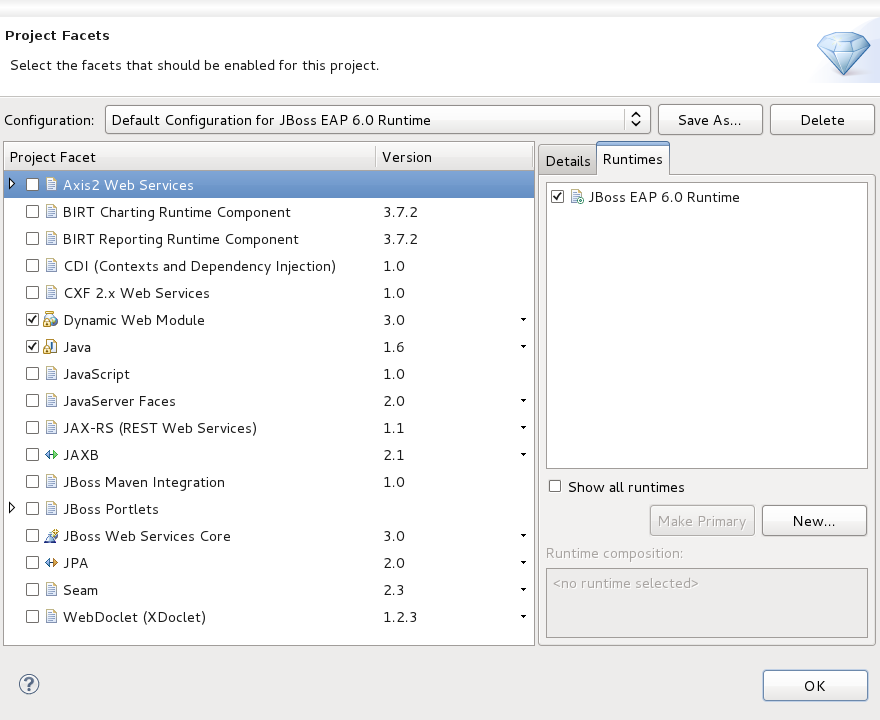Toggle the Show all runtimes checkbox
The height and width of the screenshot is (720, 880).
[555, 487]
